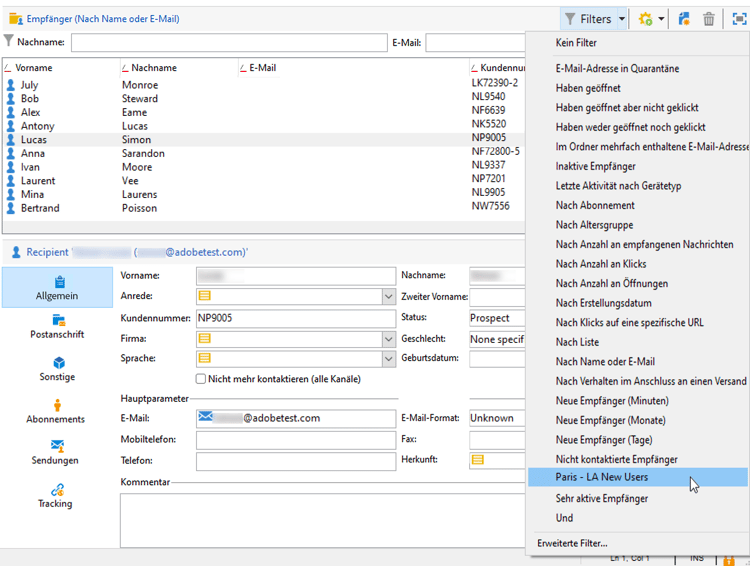Select the Bob Steward recipient icon

point(11,99)
